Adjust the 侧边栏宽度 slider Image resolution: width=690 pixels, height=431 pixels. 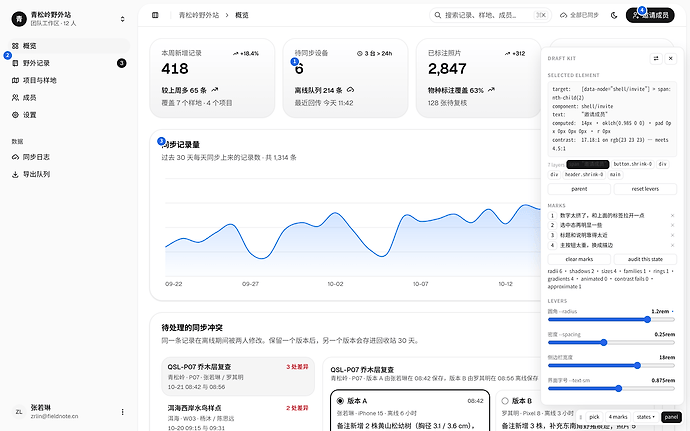tap(611, 365)
